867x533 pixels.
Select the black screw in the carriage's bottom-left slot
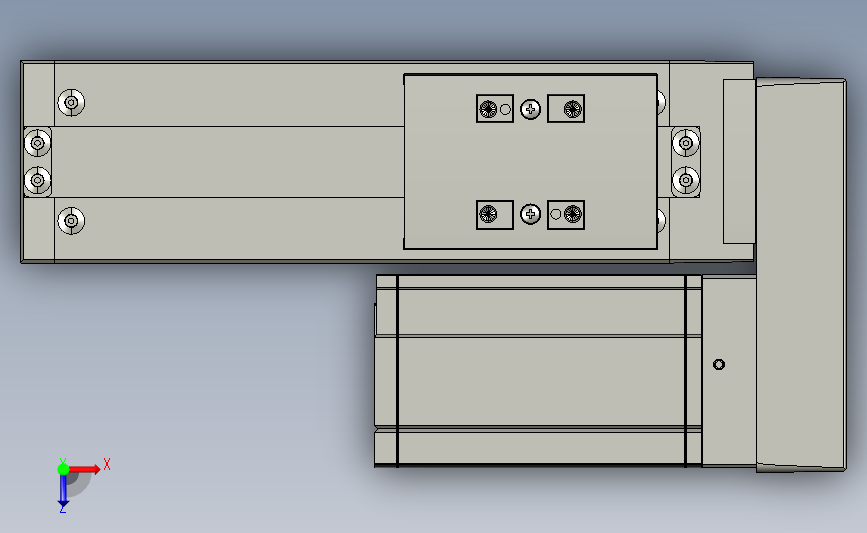pos(488,214)
